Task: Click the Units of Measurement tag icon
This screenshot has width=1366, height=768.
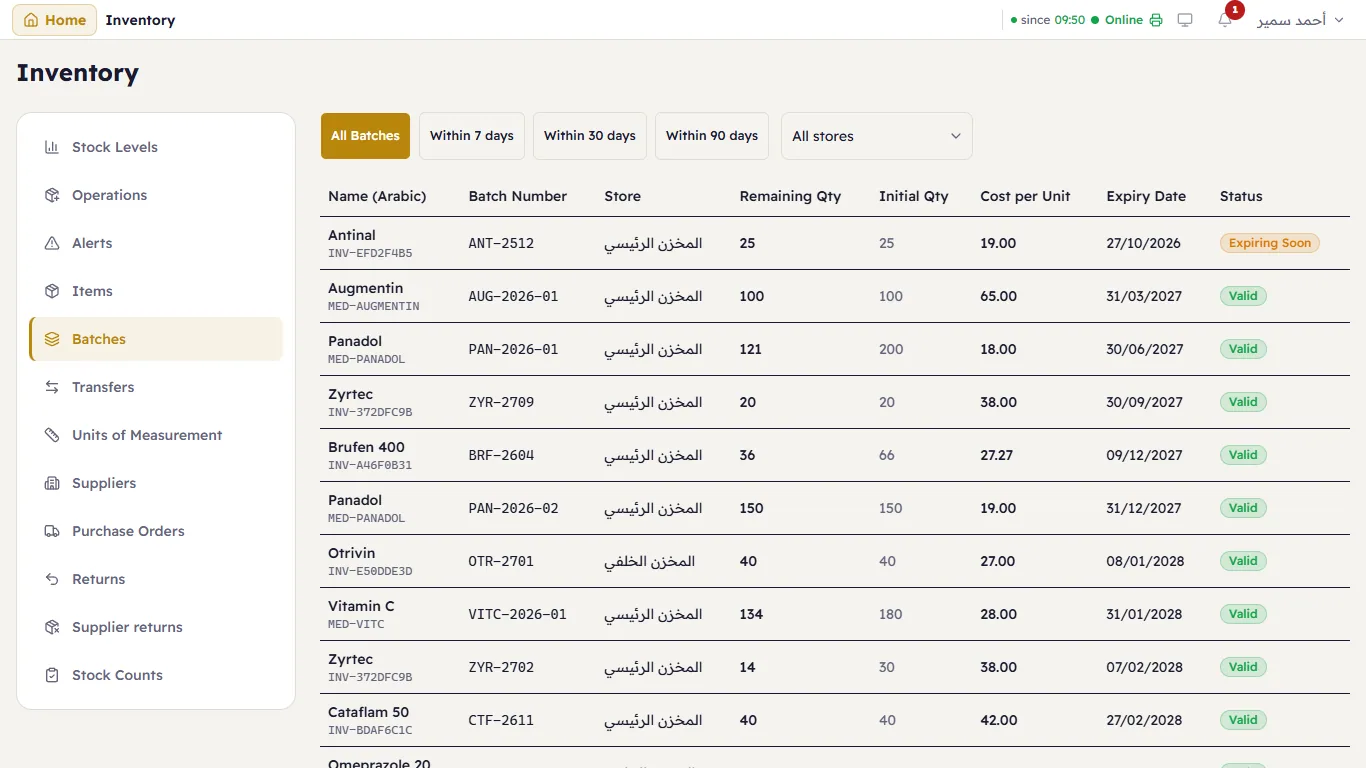Action: [x=52, y=435]
